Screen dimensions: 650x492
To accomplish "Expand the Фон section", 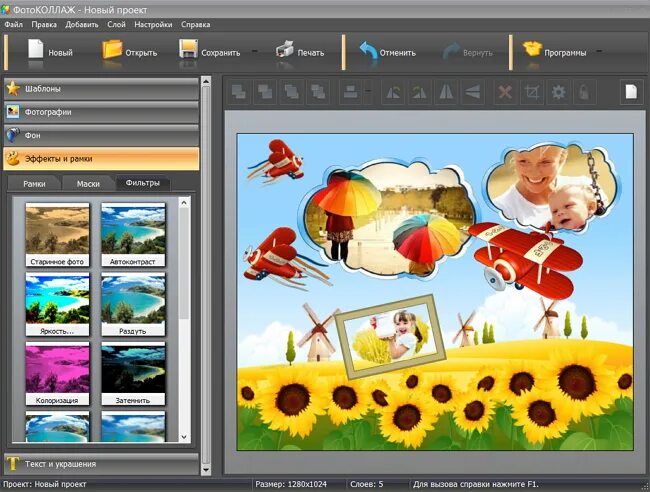I will (101, 135).
